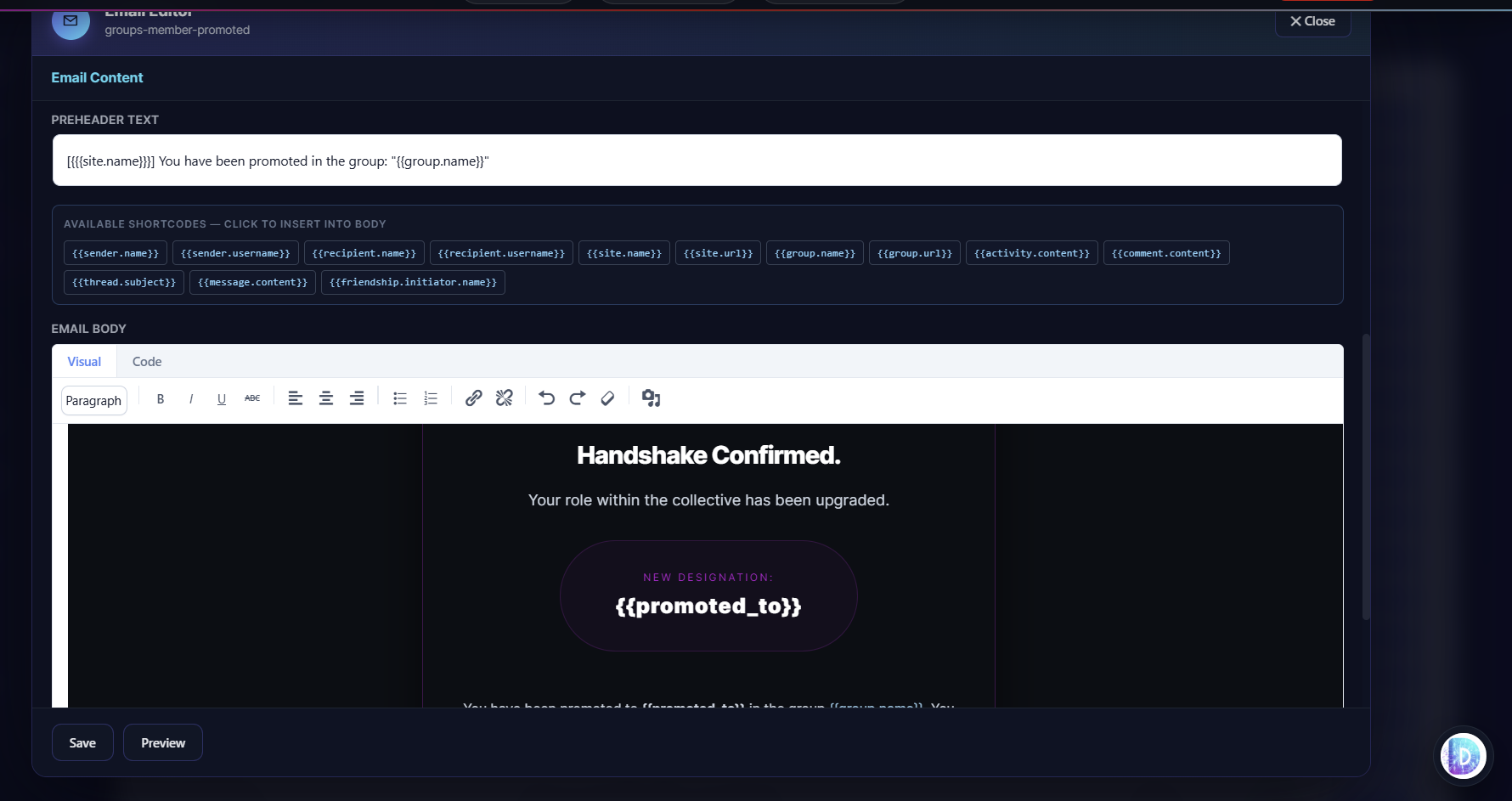Click the Preheader Text input field

pyautogui.click(x=697, y=161)
